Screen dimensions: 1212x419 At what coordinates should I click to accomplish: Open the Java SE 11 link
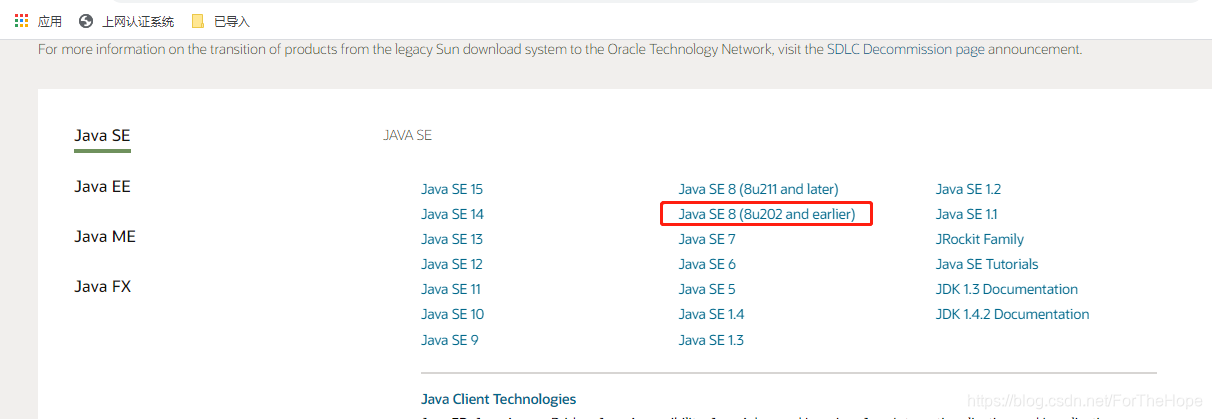pyautogui.click(x=451, y=289)
